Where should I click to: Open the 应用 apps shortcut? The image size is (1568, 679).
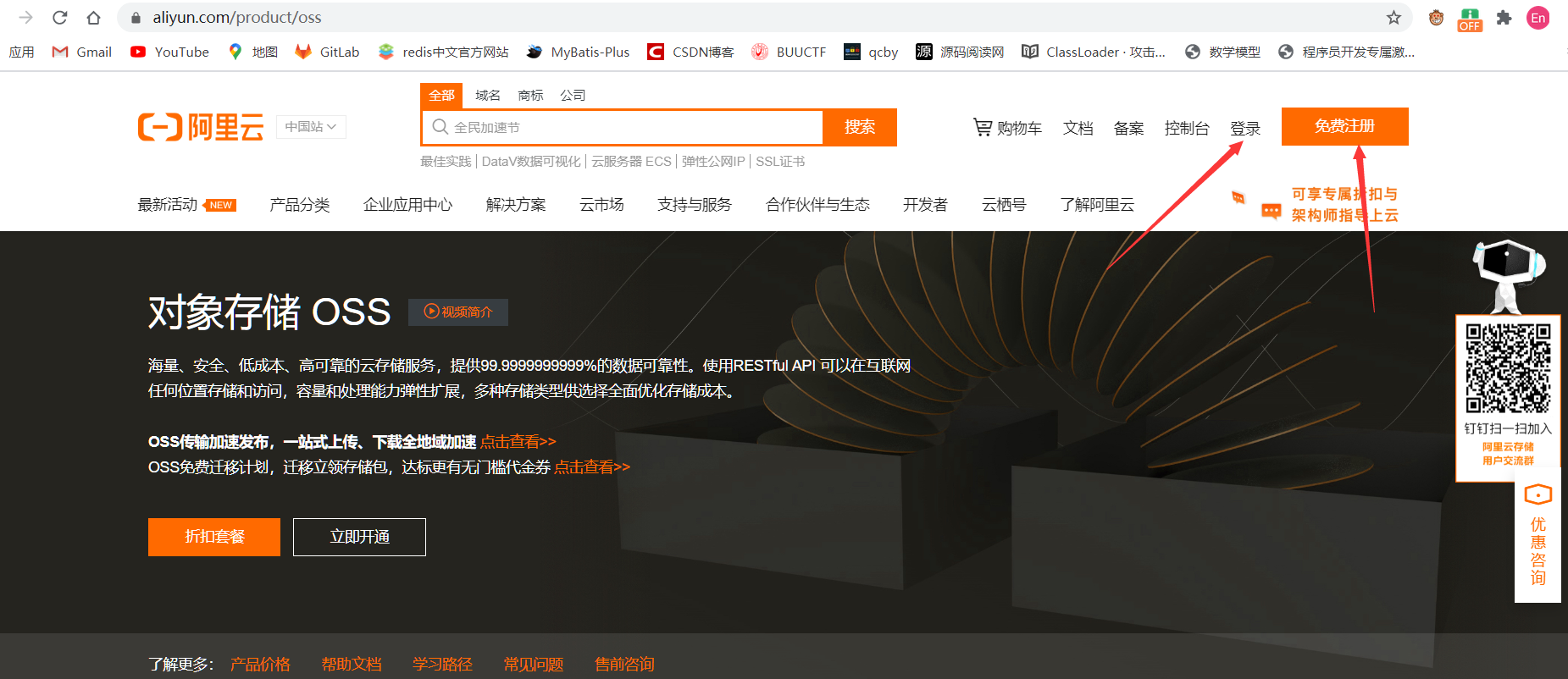coord(21,52)
